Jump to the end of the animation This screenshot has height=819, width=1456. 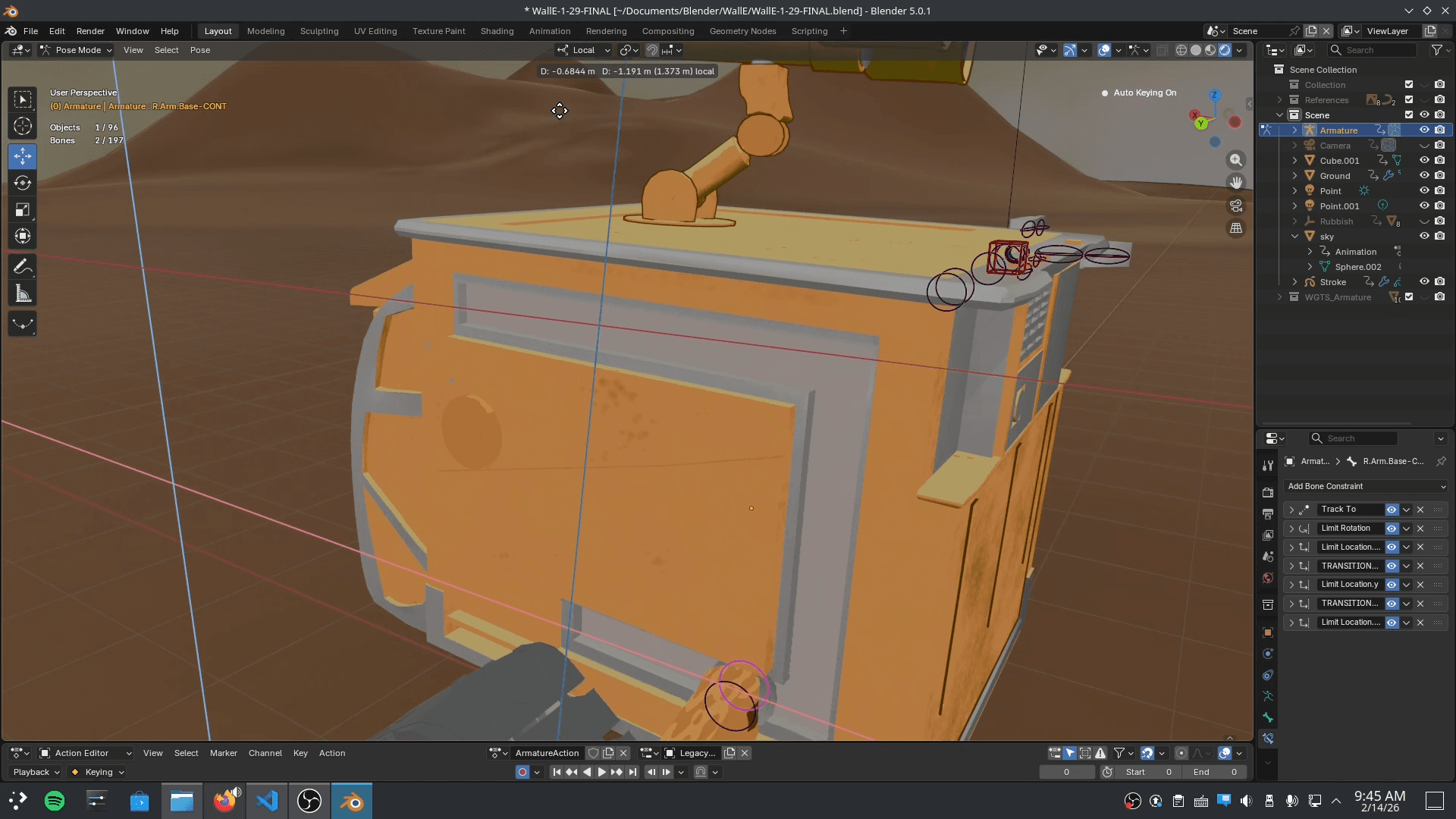pos(633,771)
